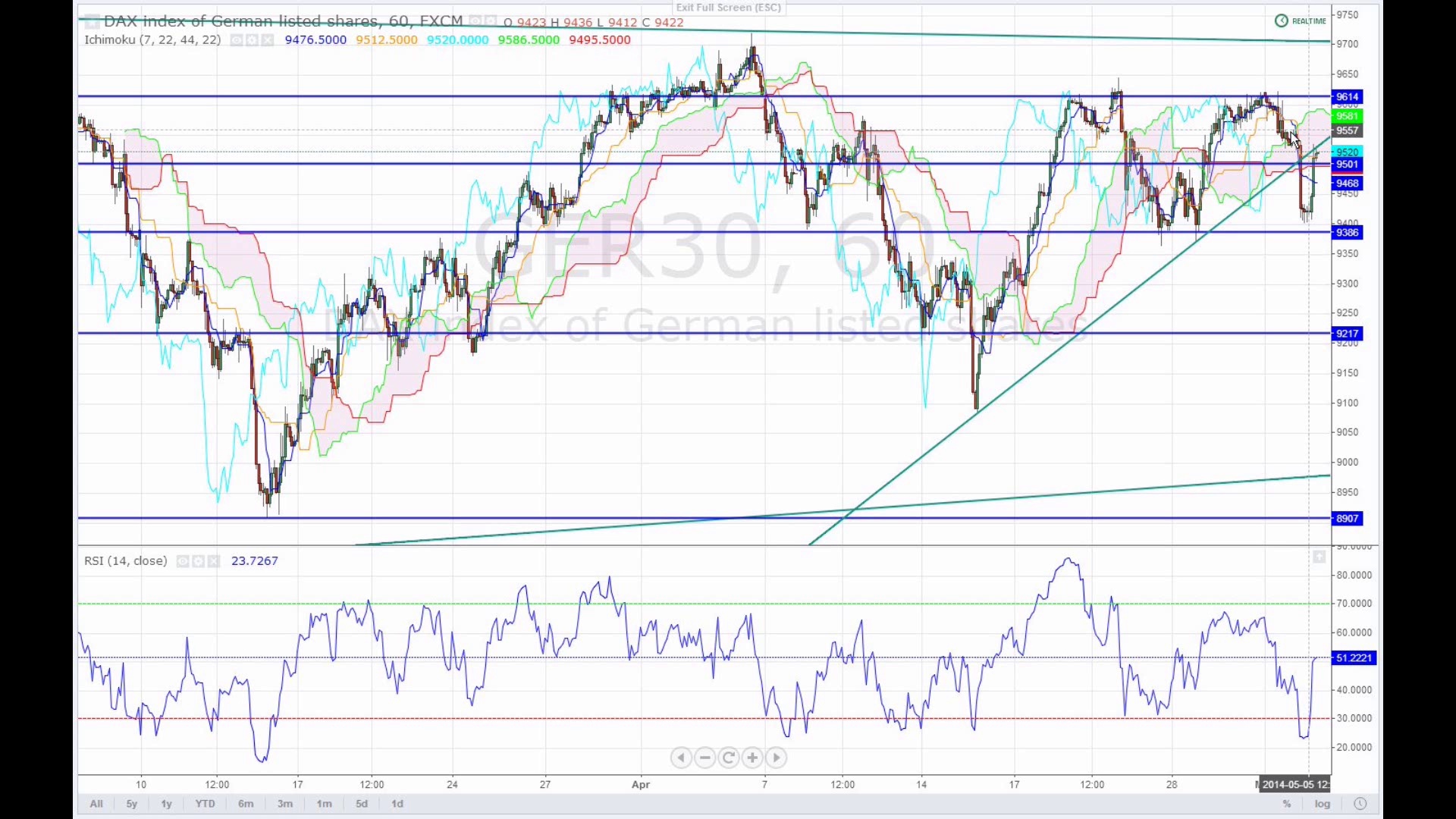The image size is (1456, 819).
Task: Zoom out chart with minus button
Action: [x=705, y=758]
